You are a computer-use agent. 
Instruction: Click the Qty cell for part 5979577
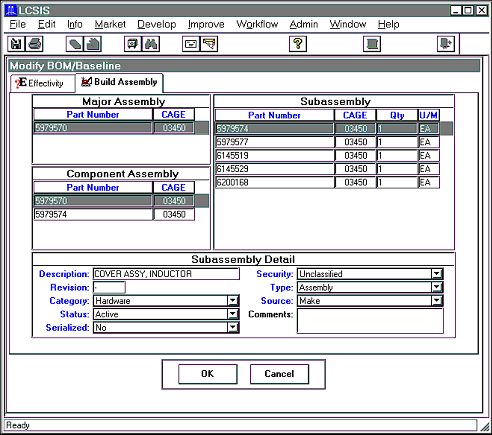click(397, 142)
